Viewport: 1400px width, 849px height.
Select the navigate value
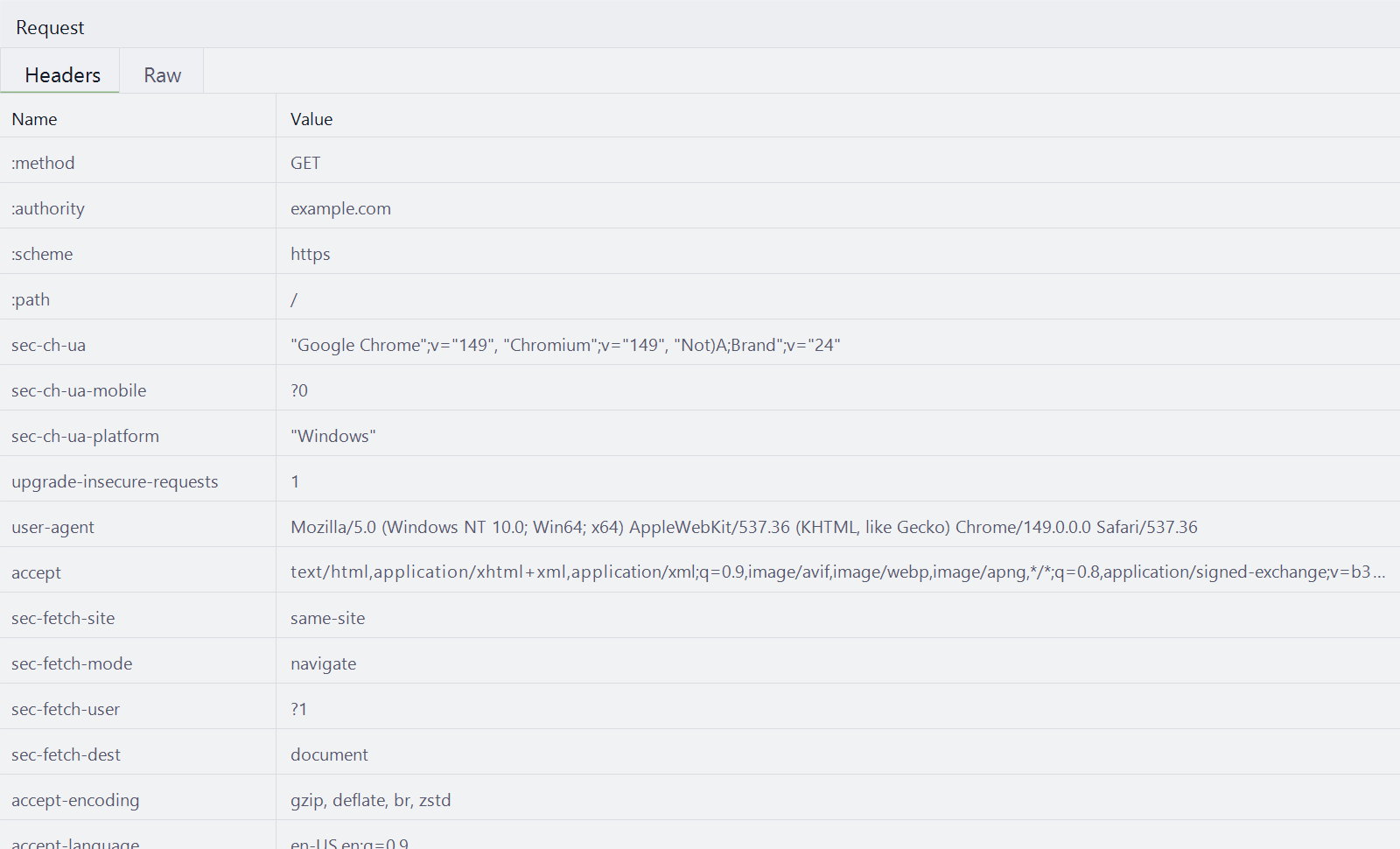tap(323, 663)
